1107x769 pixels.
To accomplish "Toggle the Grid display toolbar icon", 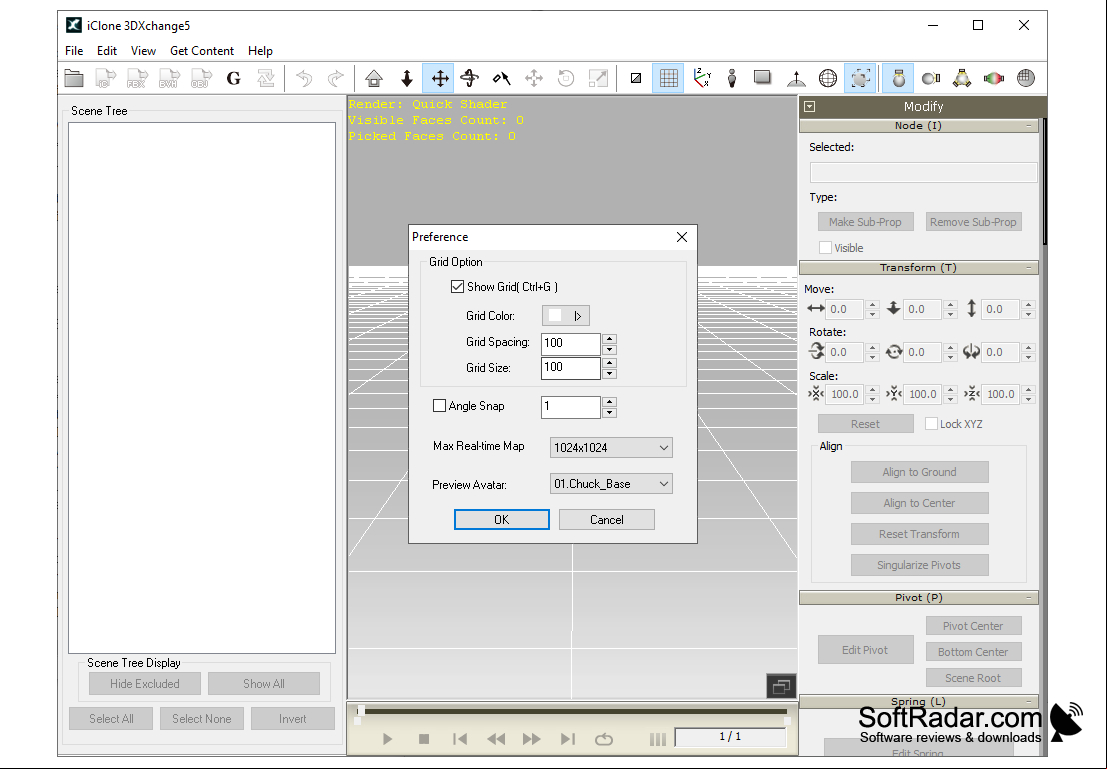I will 668,78.
